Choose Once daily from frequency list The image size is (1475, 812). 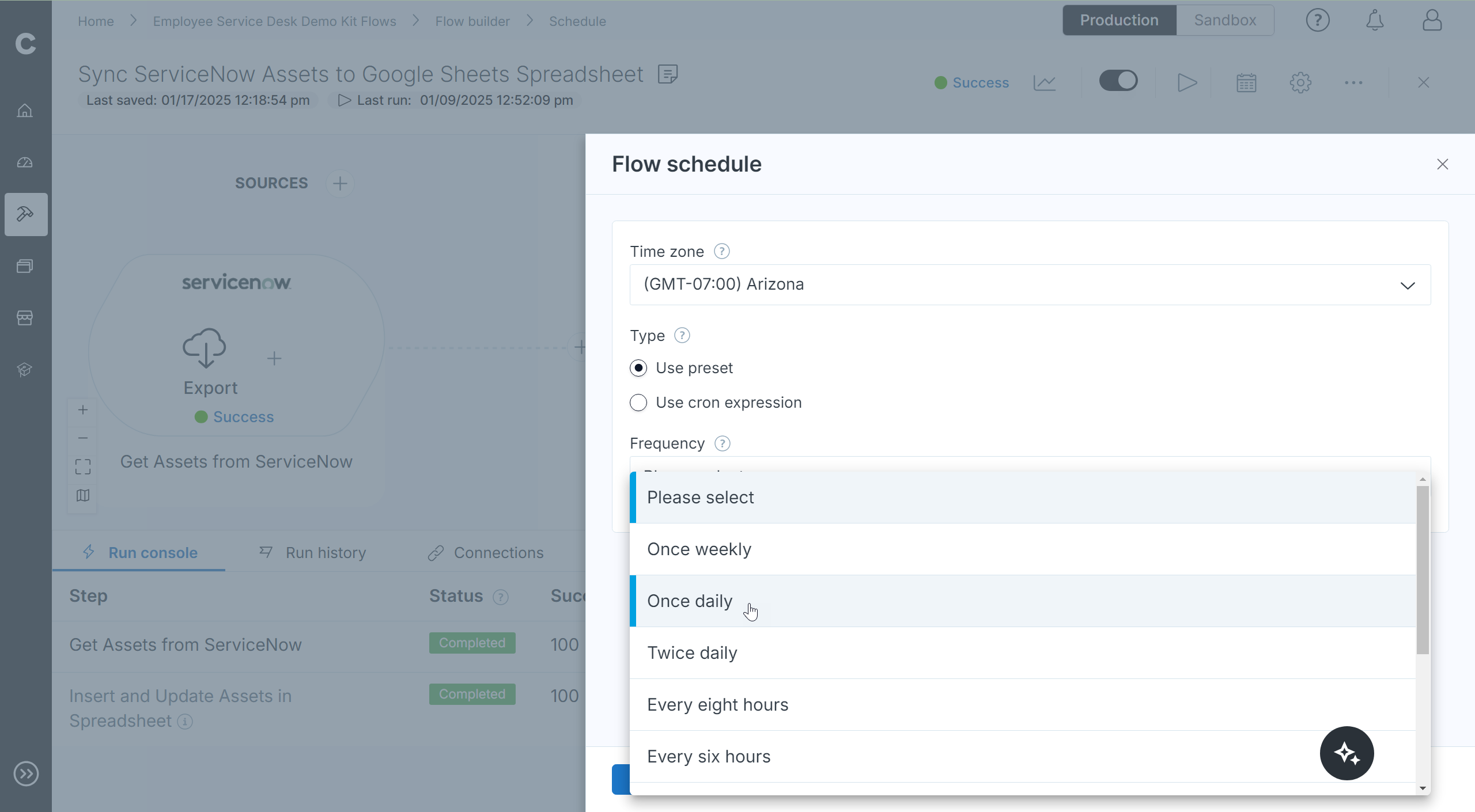pyautogui.click(x=690, y=601)
